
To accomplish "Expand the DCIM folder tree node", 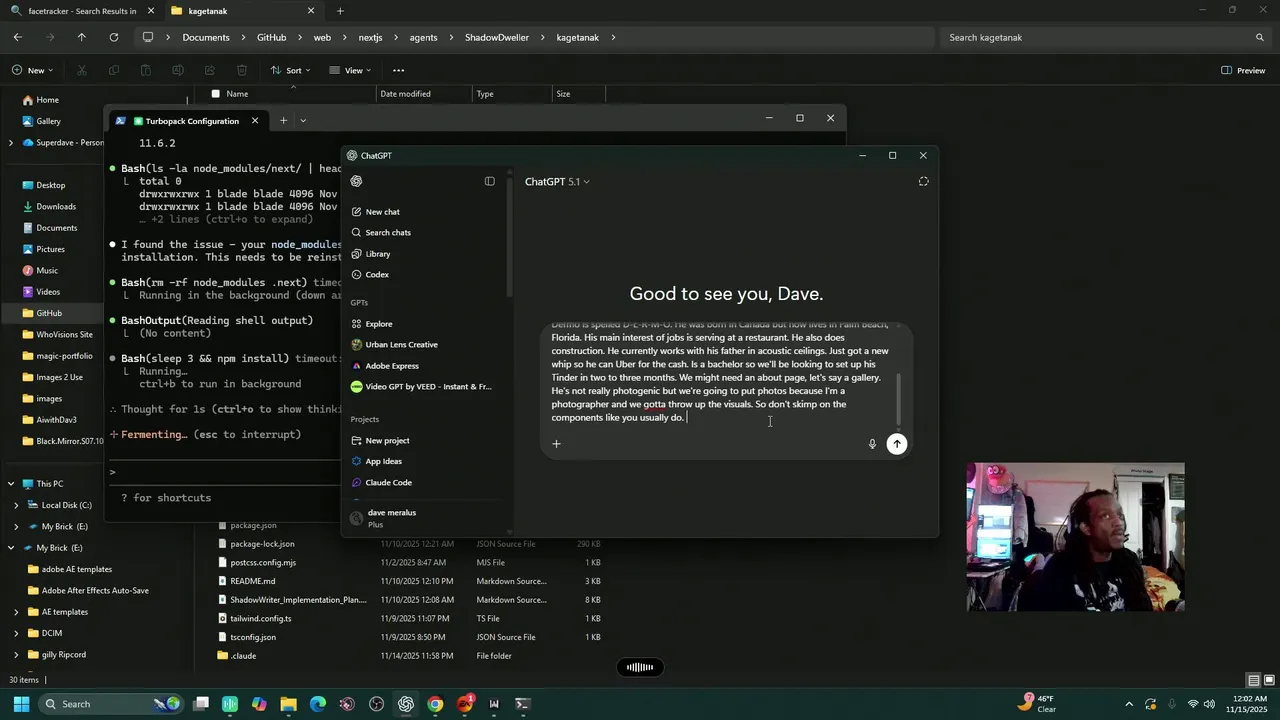I will 16,634.
